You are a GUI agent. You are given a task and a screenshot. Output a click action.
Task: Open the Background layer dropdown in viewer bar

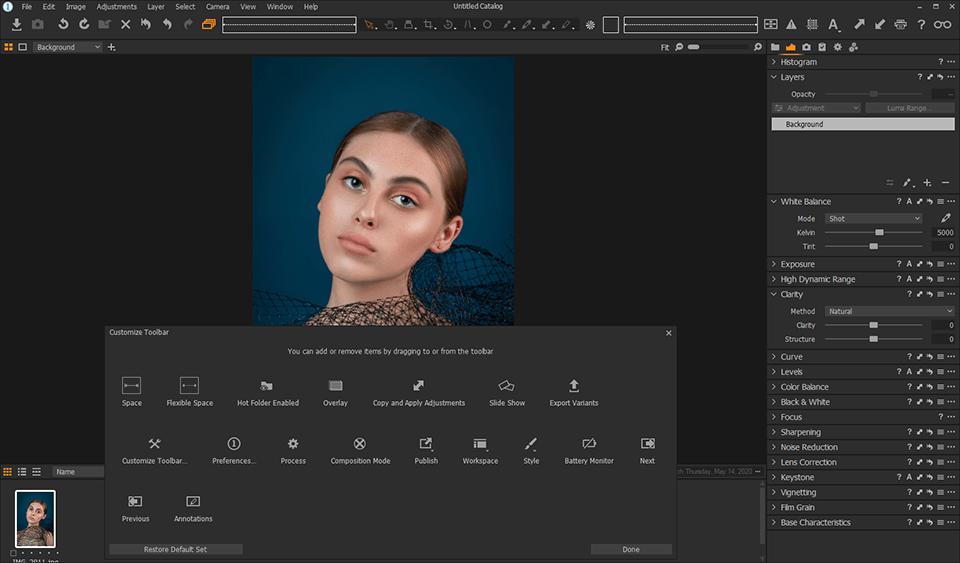pos(68,47)
